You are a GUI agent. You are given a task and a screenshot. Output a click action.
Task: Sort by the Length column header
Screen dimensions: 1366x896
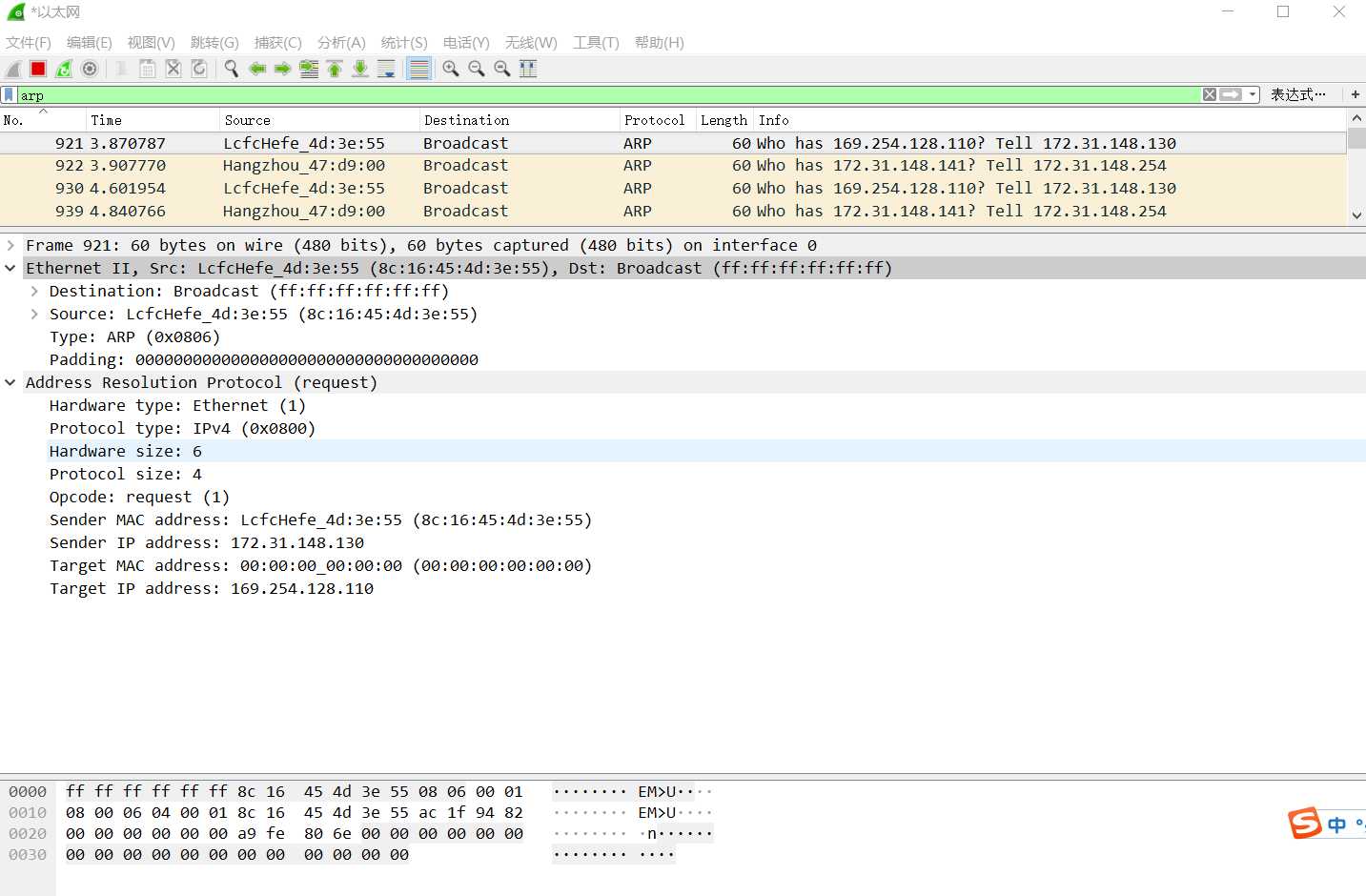724,120
